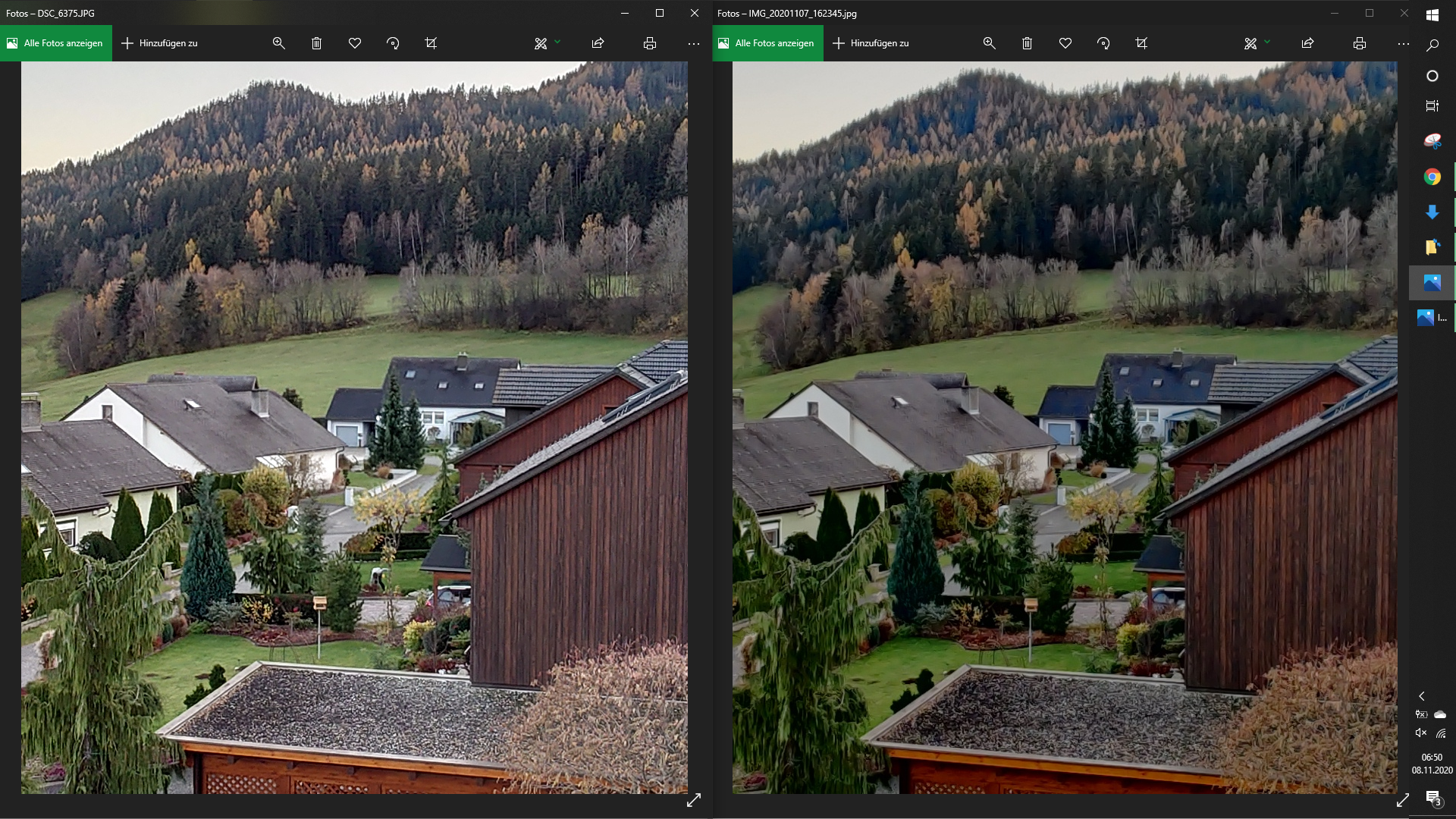1456x819 pixels.
Task: Open Google Chrome from taskbar
Action: [1432, 177]
